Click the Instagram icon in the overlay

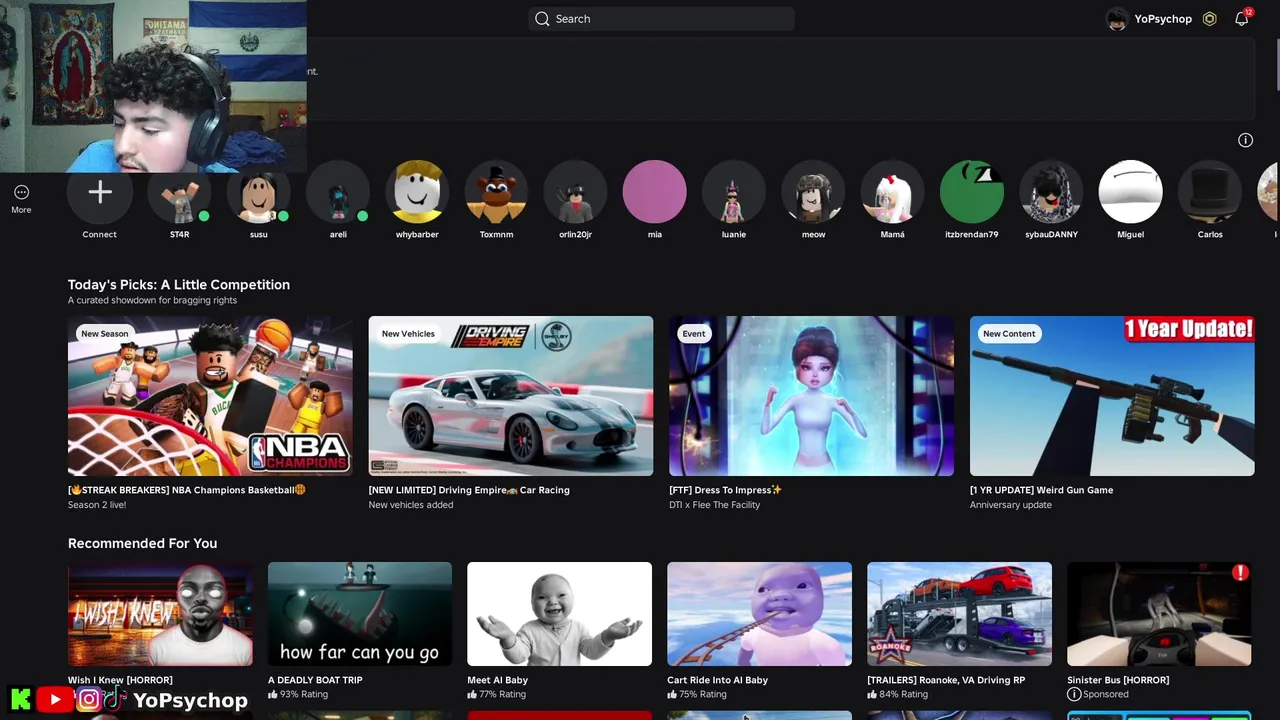coord(88,700)
